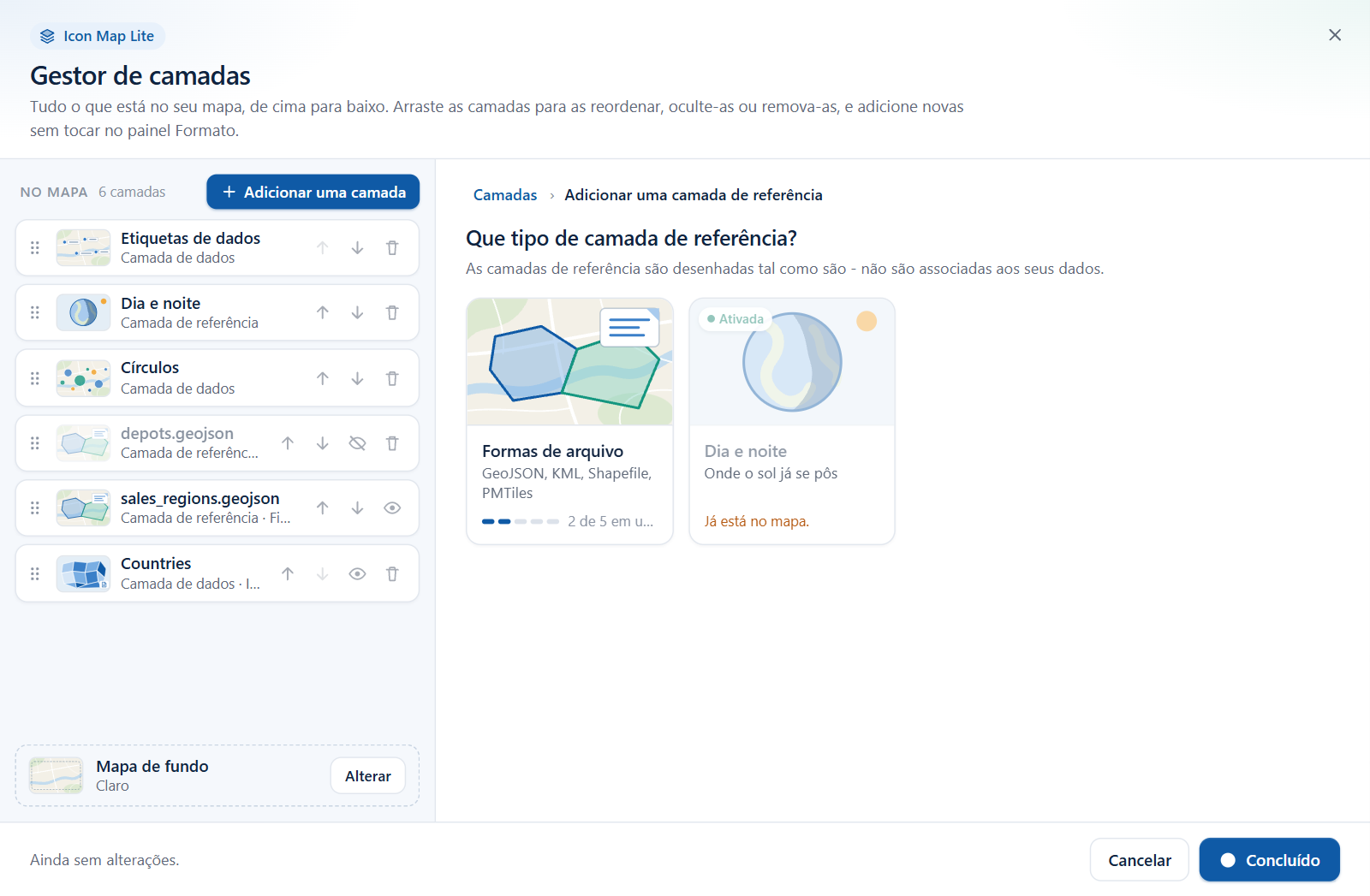Image resolution: width=1370 pixels, height=896 pixels.
Task: Click the Cancelar button
Action: (1140, 860)
